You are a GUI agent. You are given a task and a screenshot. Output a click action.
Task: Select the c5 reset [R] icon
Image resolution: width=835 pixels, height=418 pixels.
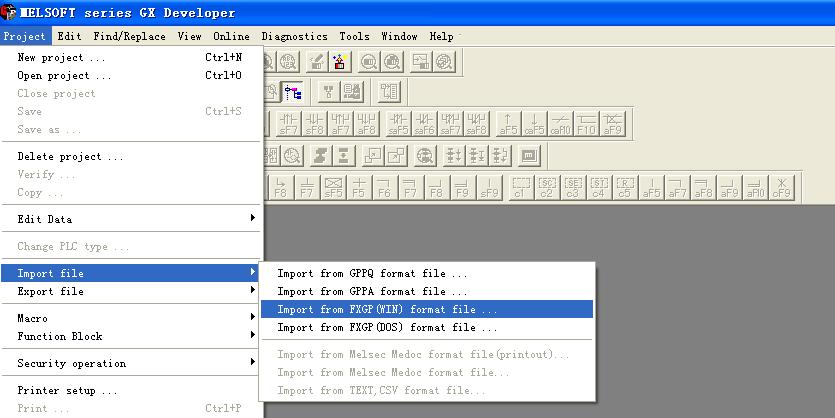pyautogui.click(x=624, y=187)
